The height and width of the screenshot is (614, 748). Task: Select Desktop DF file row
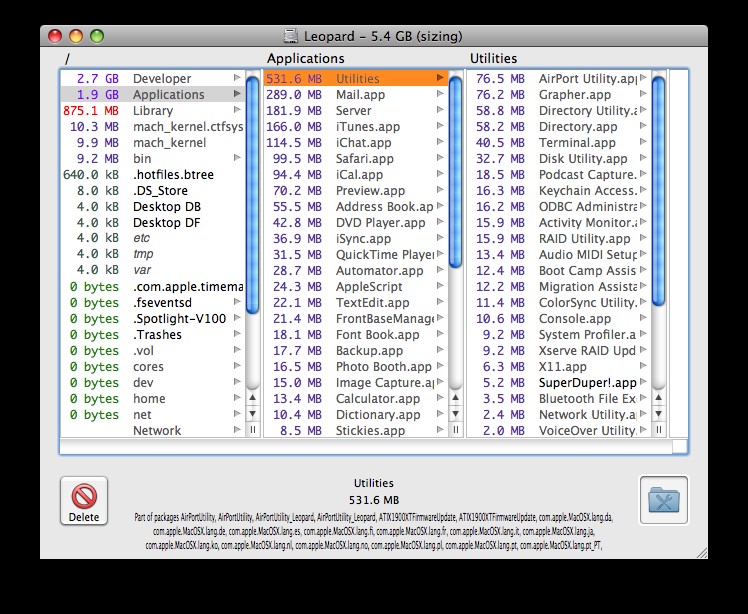pyautogui.click(x=153, y=222)
